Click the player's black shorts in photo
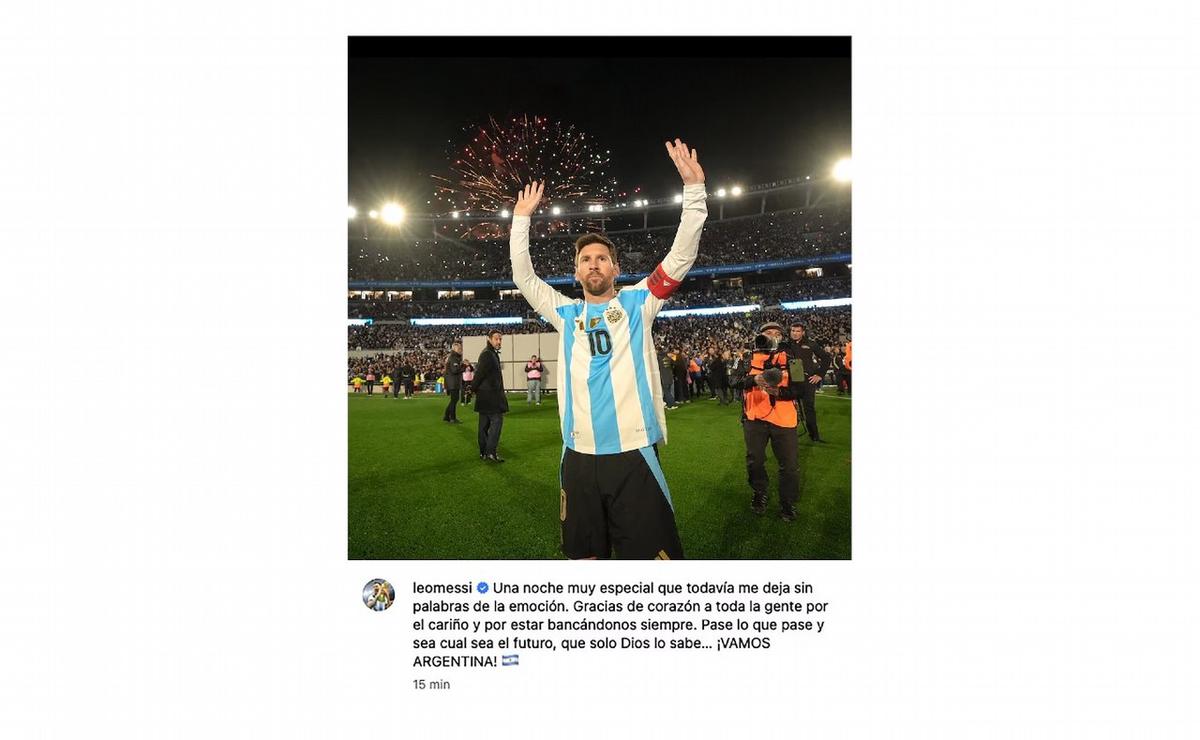 coord(618,503)
